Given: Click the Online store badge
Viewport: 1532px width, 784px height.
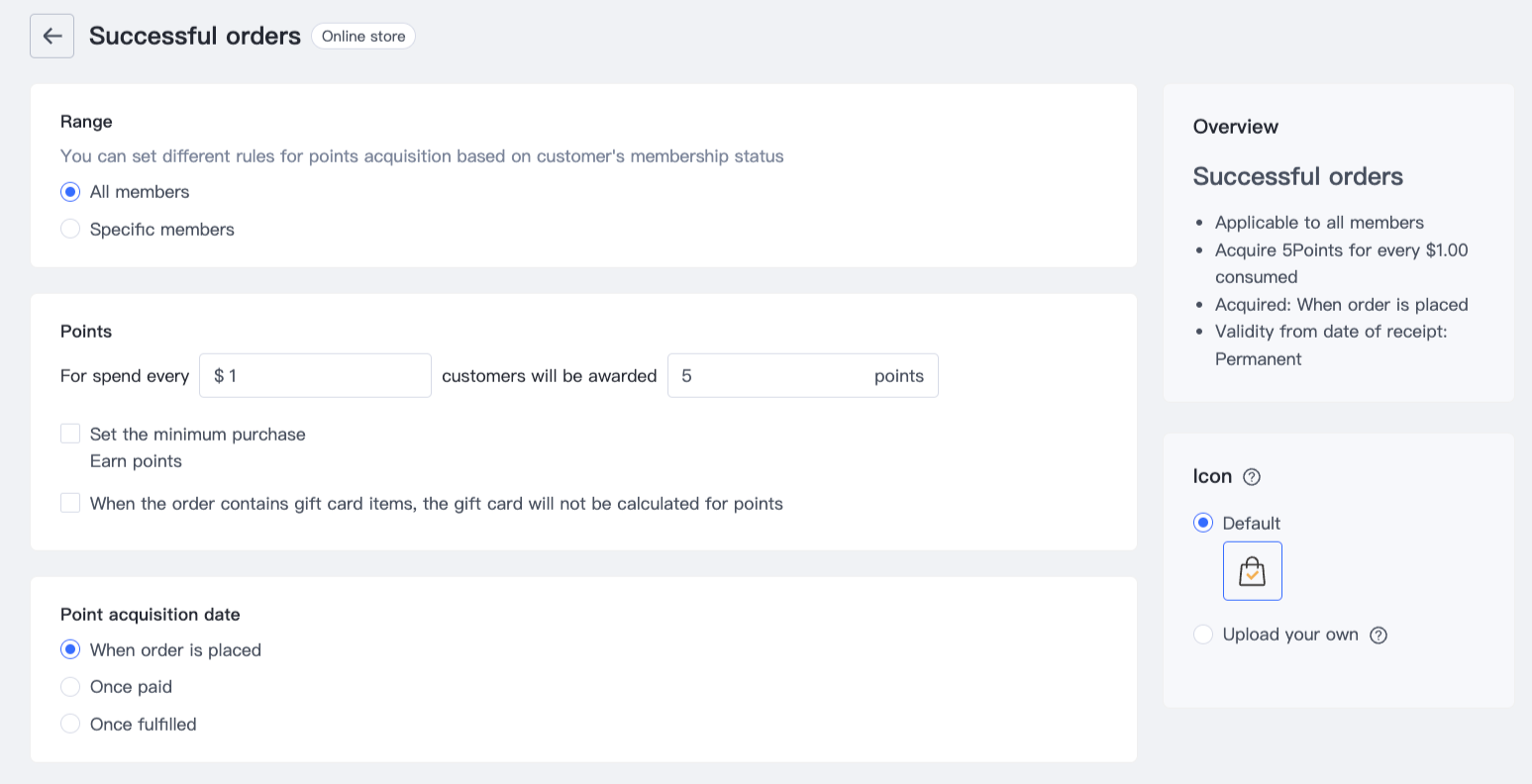Looking at the screenshot, I should pos(363,37).
